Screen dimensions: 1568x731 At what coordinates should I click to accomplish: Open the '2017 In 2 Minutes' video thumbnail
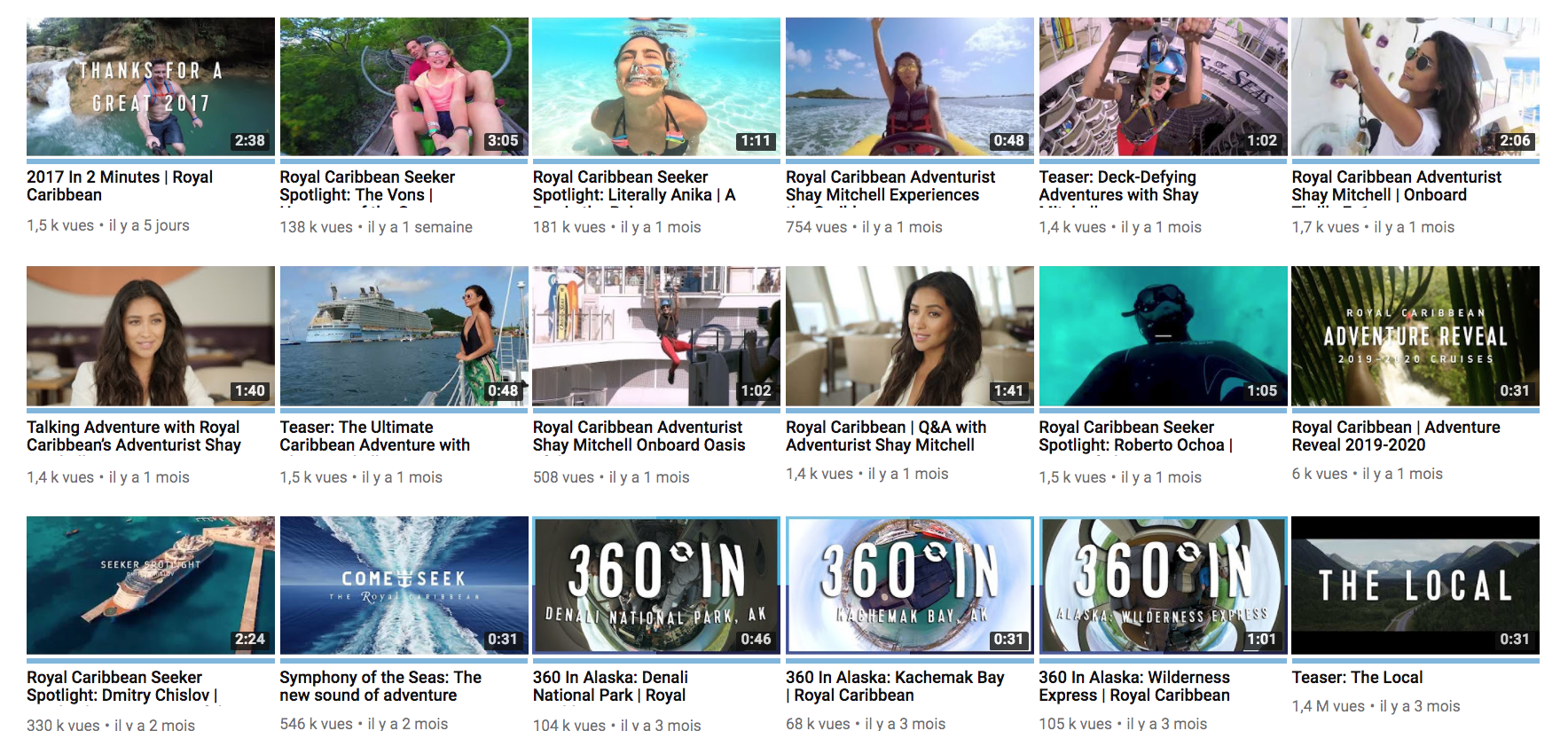[151, 87]
